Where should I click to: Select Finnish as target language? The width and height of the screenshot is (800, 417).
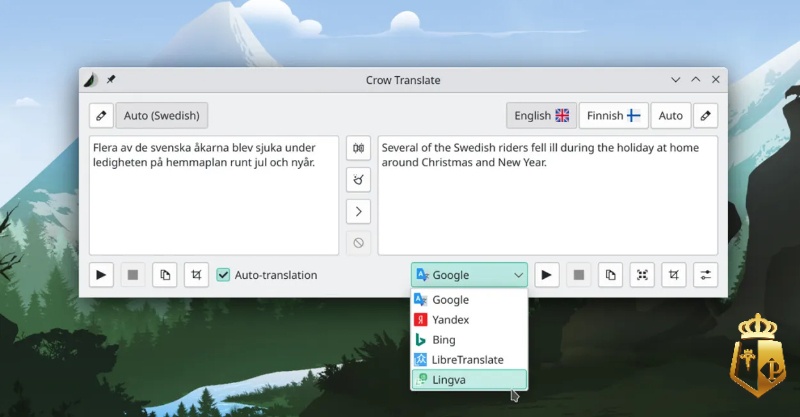coord(614,115)
